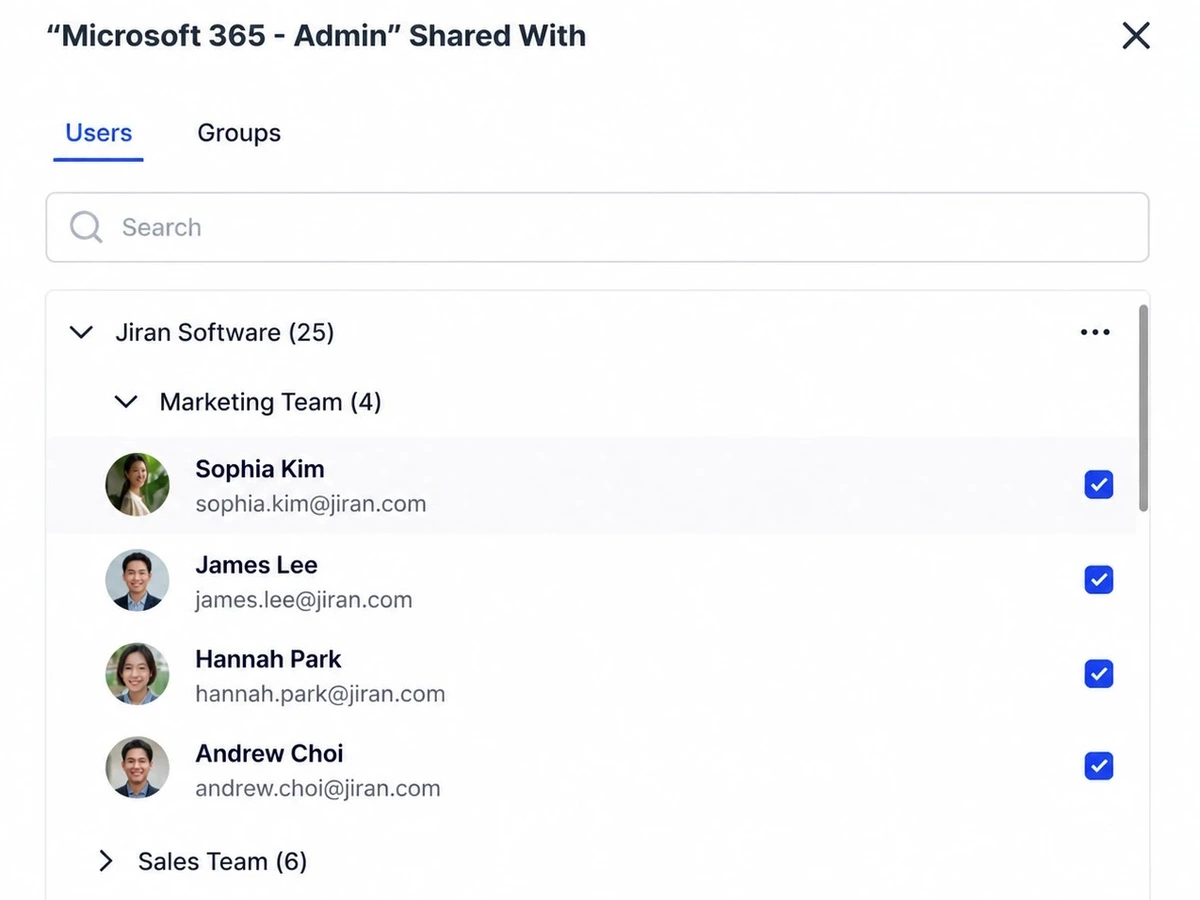This screenshot has width=1200, height=900.
Task: Select the name James Lee
Action: pyautogui.click(x=256, y=565)
